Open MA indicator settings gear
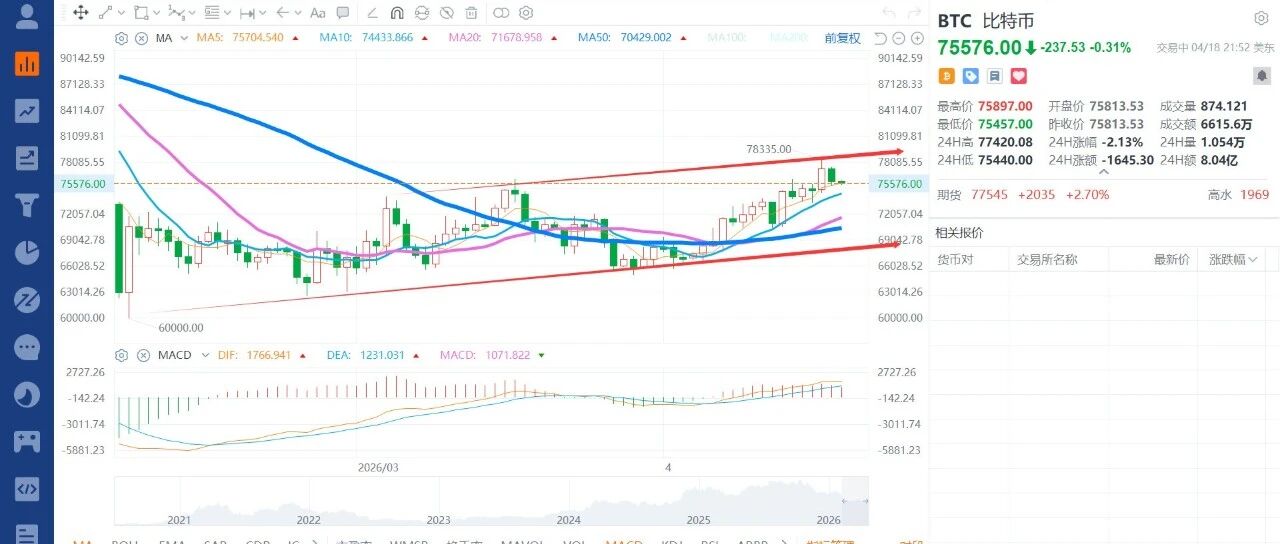Screen dimensions: 1280x544 pos(121,38)
